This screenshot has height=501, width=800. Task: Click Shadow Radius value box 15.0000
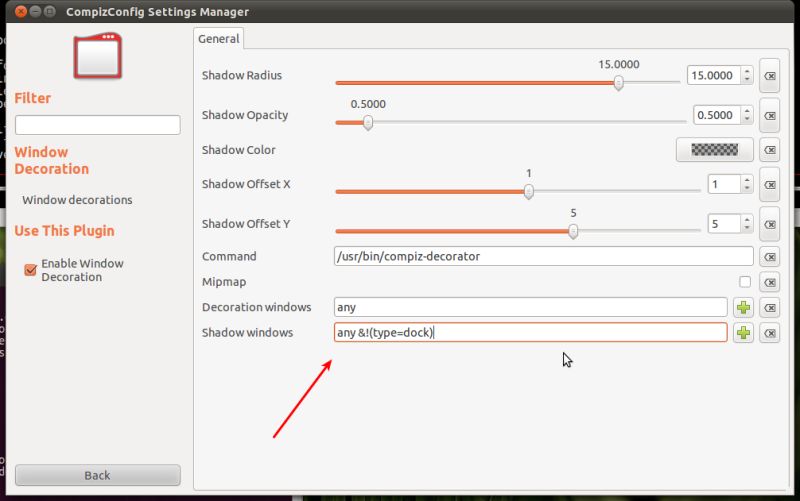(x=714, y=76)
